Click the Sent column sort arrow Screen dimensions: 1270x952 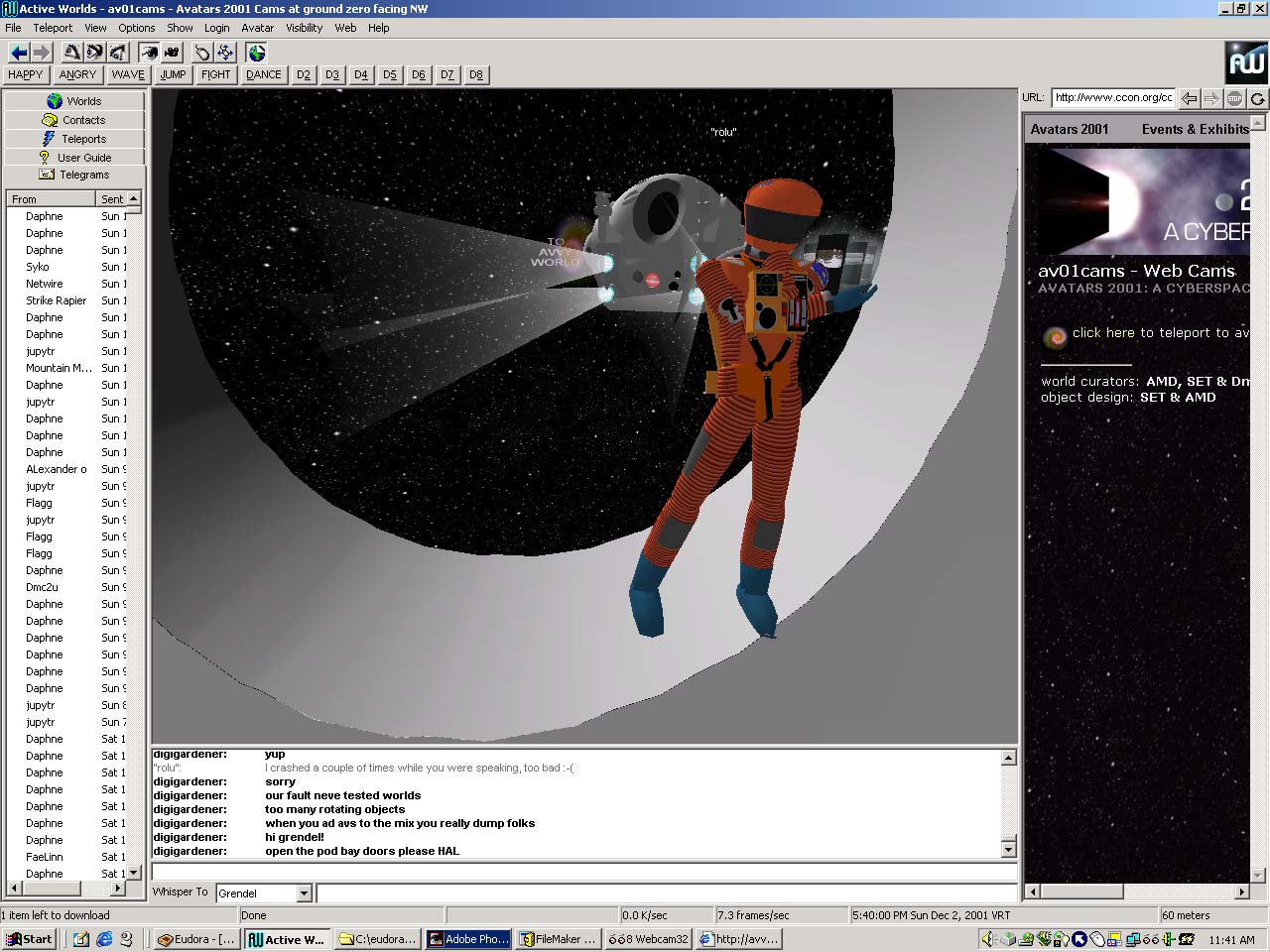pos(133,199)
